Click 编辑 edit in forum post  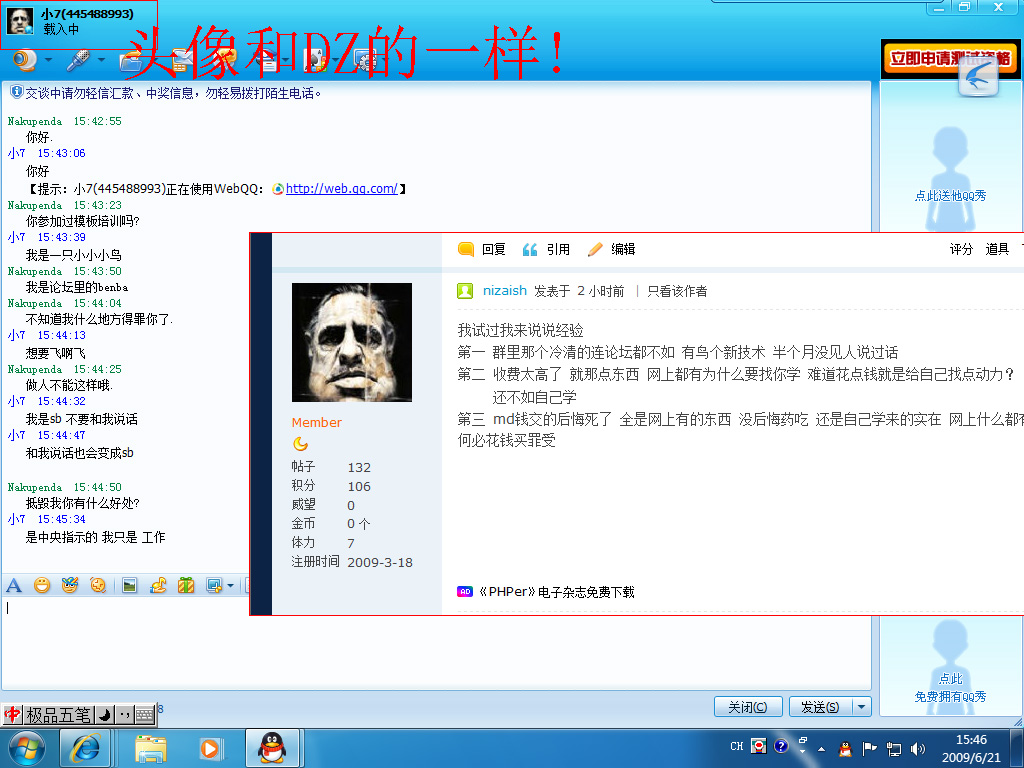pos(611,249)
